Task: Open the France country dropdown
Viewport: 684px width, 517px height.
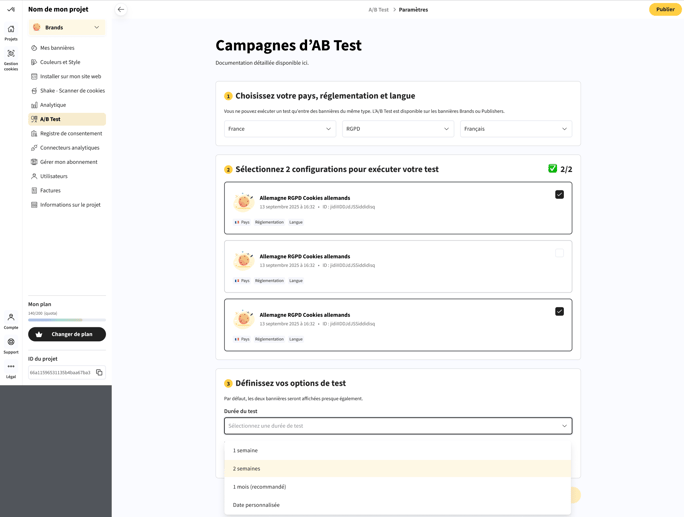Action: click(x=280, y=129)
